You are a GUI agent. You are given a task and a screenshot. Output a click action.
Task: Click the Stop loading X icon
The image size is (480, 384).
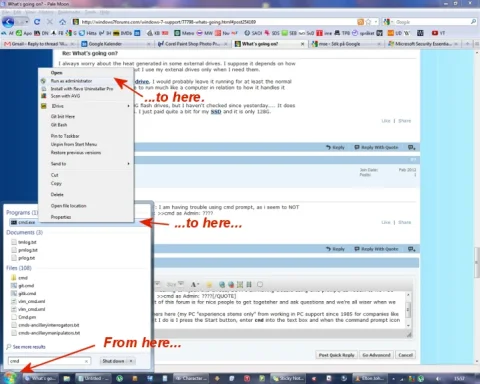50,22
